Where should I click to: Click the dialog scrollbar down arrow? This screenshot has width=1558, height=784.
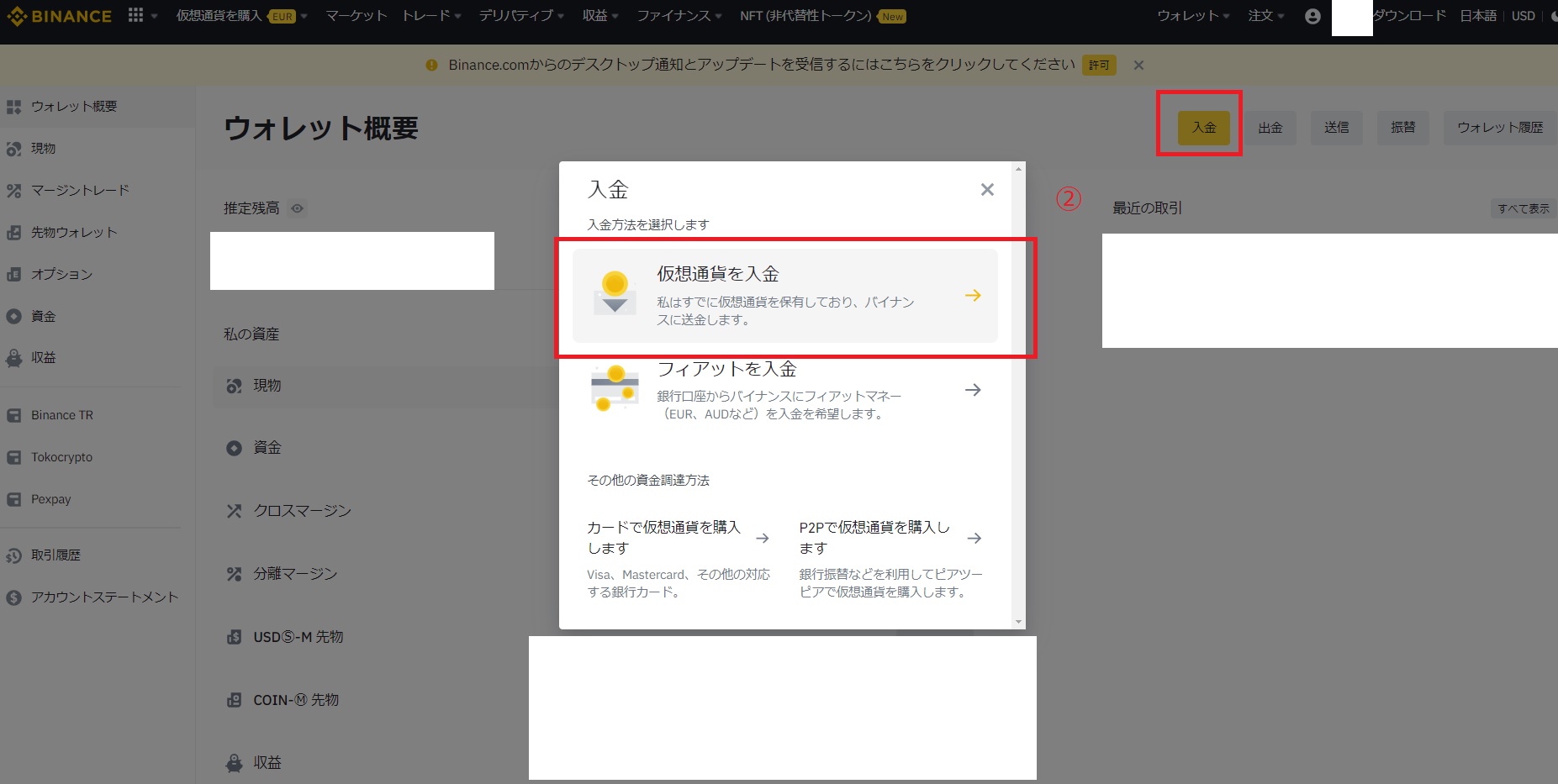pos(1019,623)
